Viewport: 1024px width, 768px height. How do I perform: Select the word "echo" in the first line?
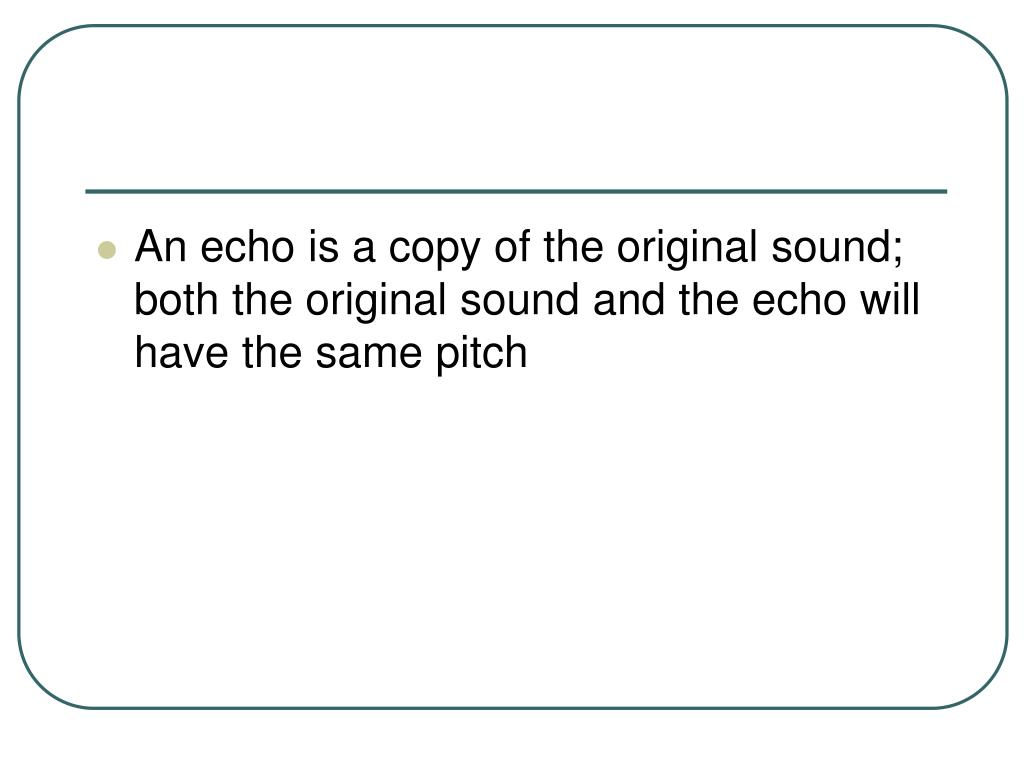pyautogui.click(x=247, y=247)
